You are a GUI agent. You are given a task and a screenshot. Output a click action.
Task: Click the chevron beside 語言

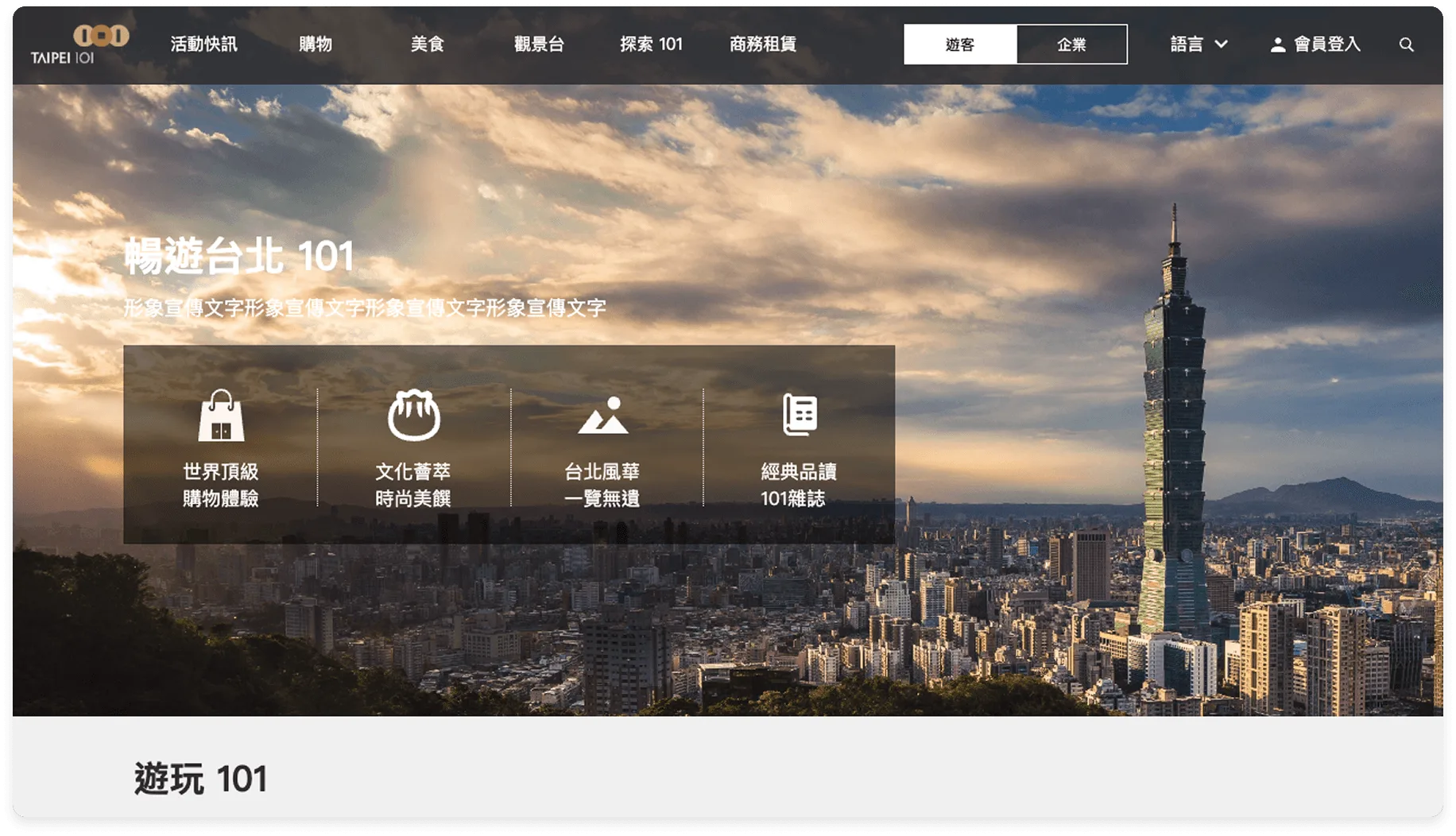point(1222,45)
